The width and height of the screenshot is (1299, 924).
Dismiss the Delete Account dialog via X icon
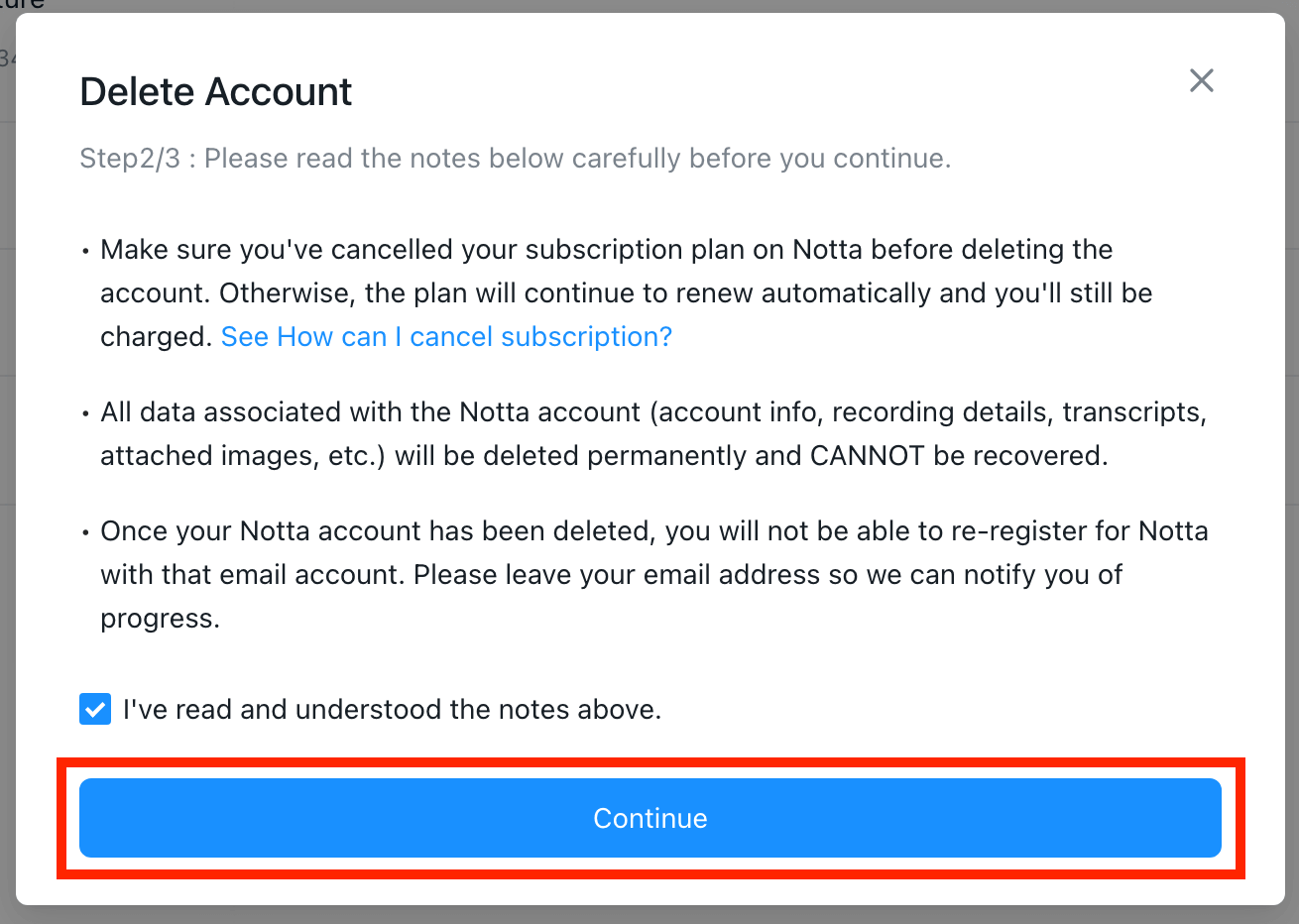pyautogui.click(x=1201, y=80)
